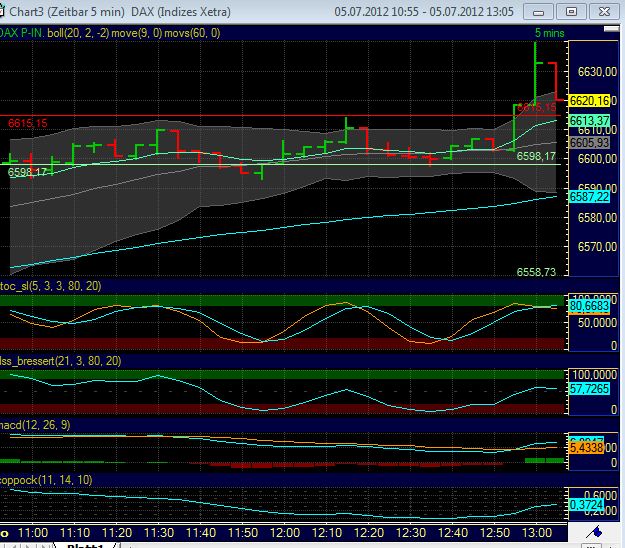The height and width of the screenshot is (548, 625).
Task: Click the nacd(12, 26, 9) panel label
Action: pos(35,425)
